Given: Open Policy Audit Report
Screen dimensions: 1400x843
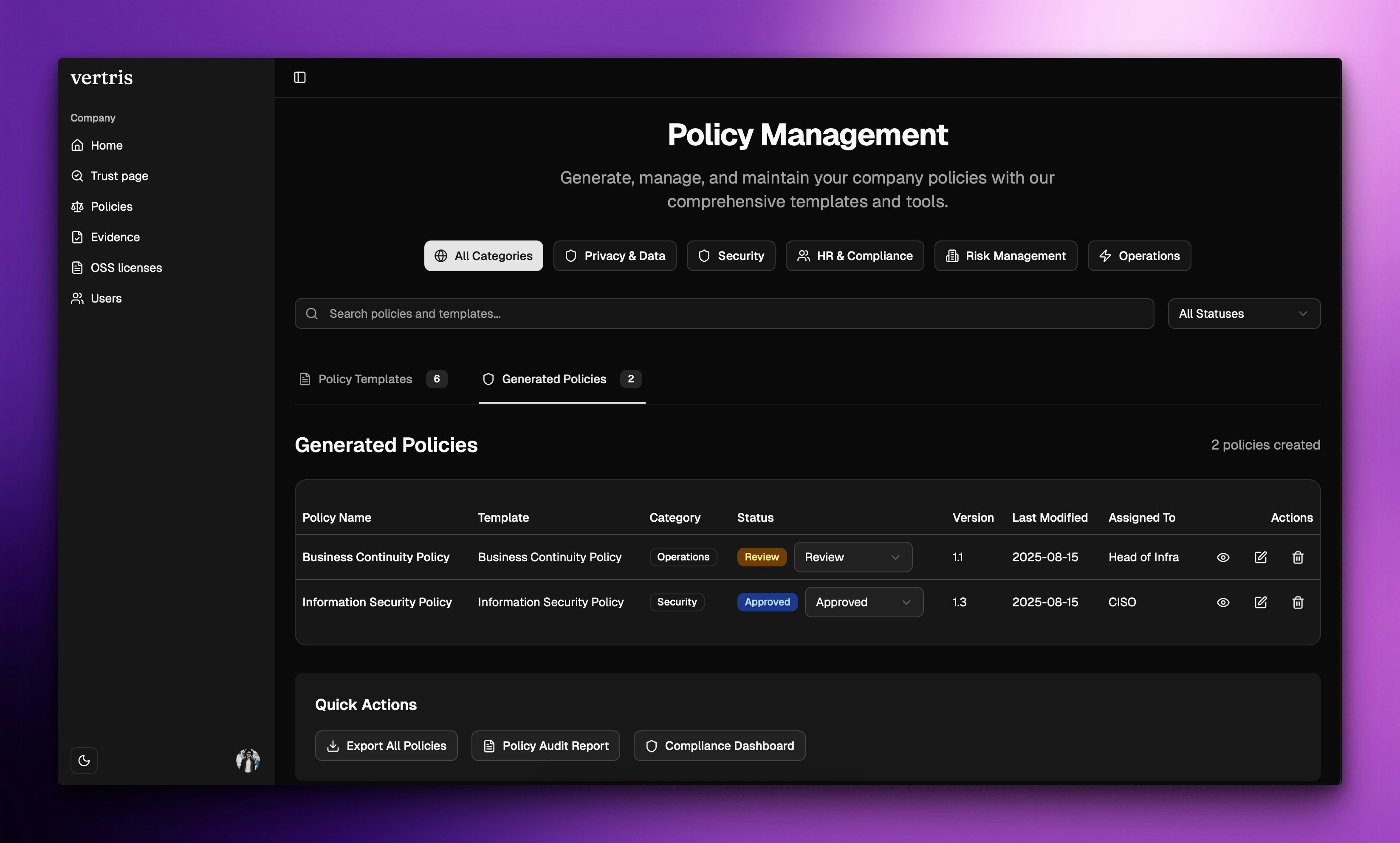Looking at the screenshot, I should (x=545, y=746).
